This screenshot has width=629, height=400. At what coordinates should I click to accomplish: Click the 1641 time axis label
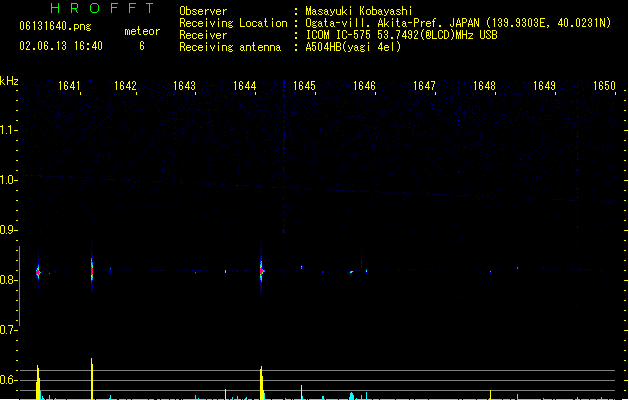click(x=69, y=86)
